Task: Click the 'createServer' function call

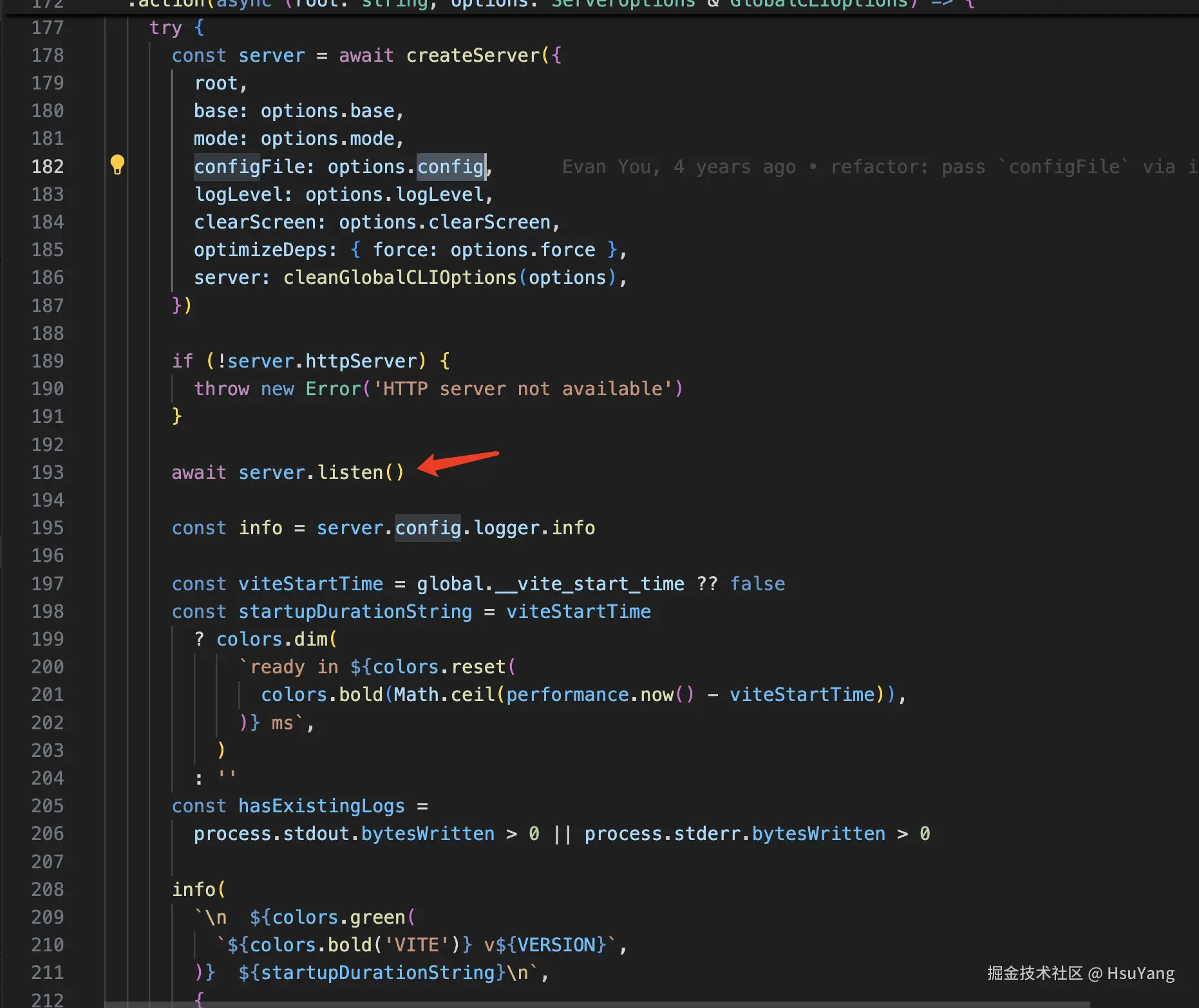Action: (473, 55)
